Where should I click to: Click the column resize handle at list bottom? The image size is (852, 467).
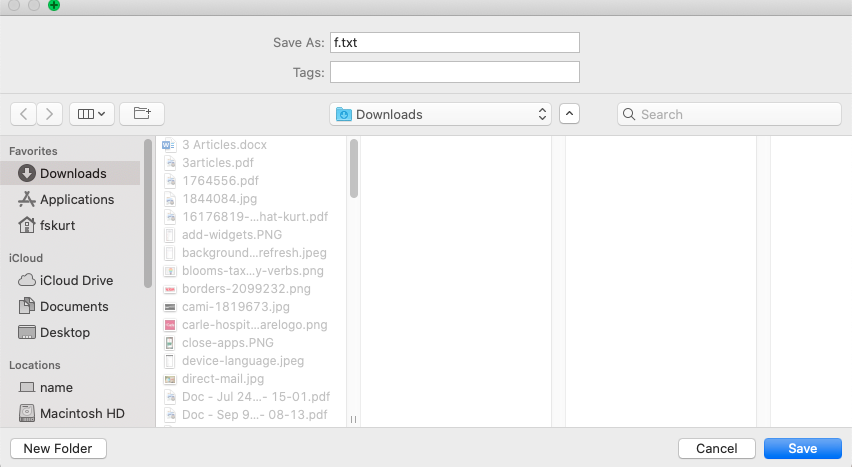pyautogui.click(x=353, y=419)
